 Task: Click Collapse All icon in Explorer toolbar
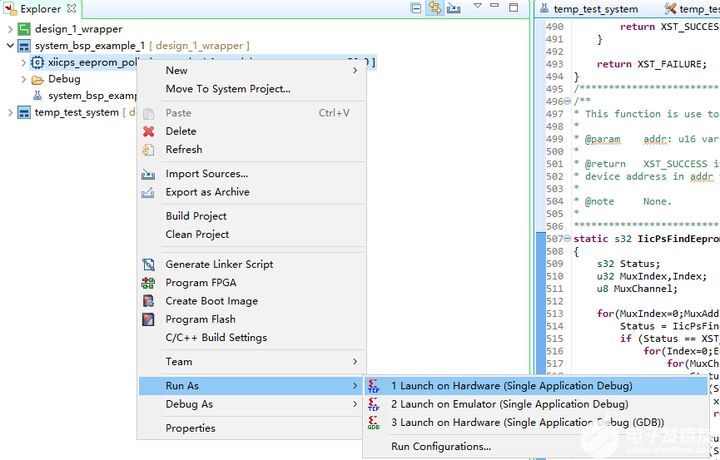(x=416, y=8)
